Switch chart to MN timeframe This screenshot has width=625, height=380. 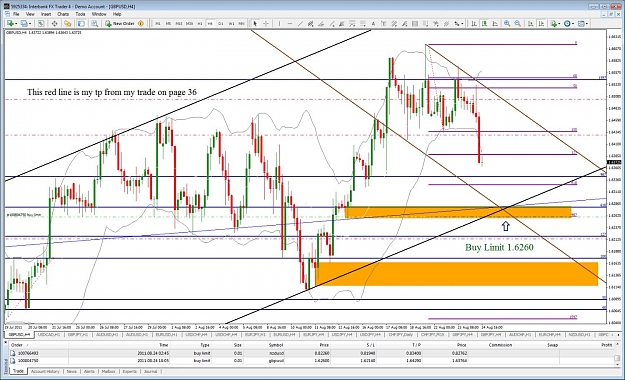pos(242,24)
